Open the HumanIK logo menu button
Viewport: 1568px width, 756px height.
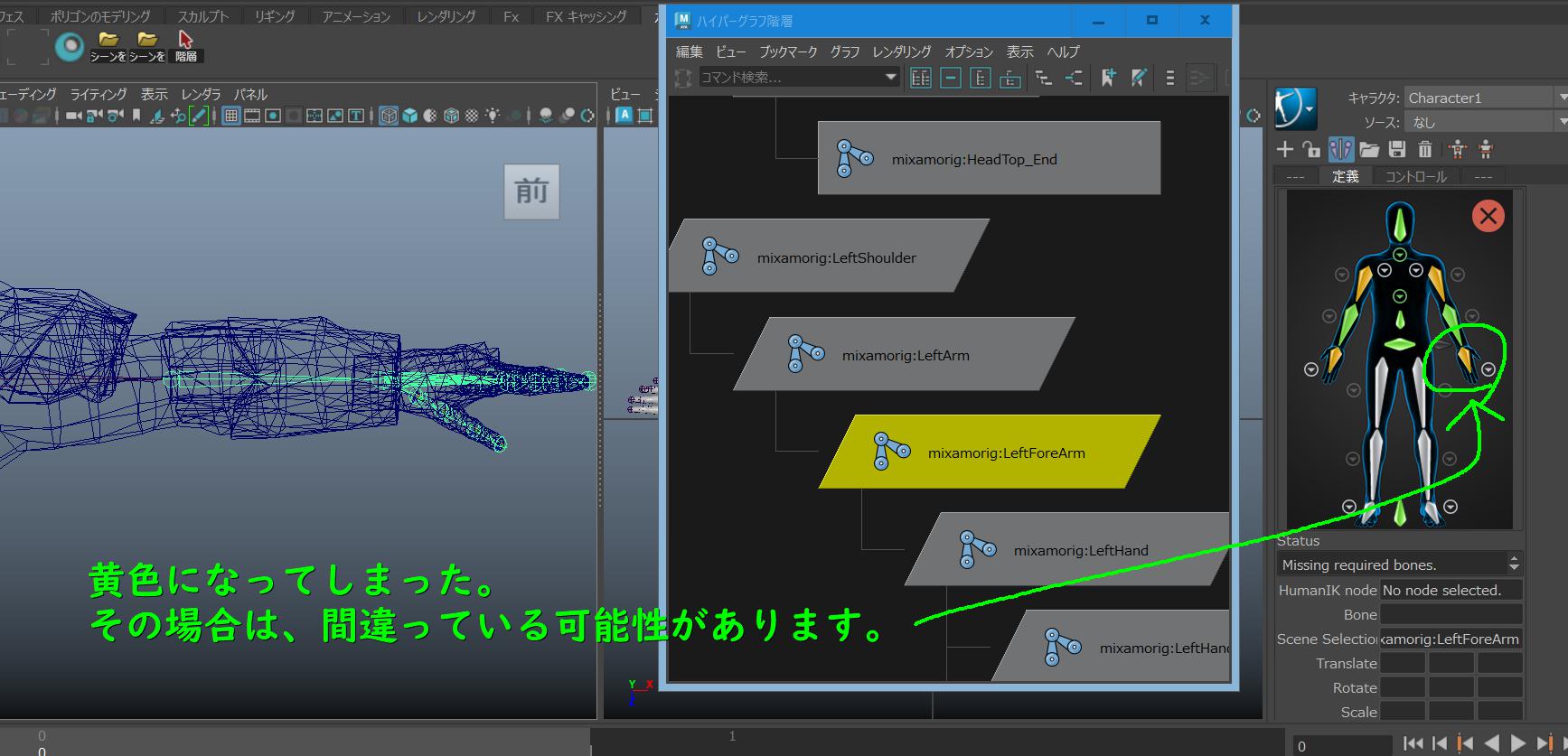pos(1296,109)
